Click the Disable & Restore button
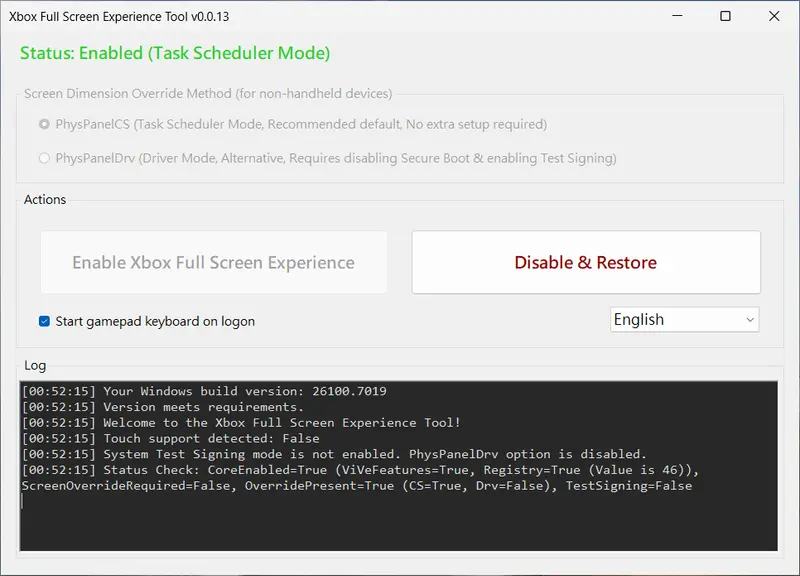Screen dimensions: 800x576 [585, 261]
